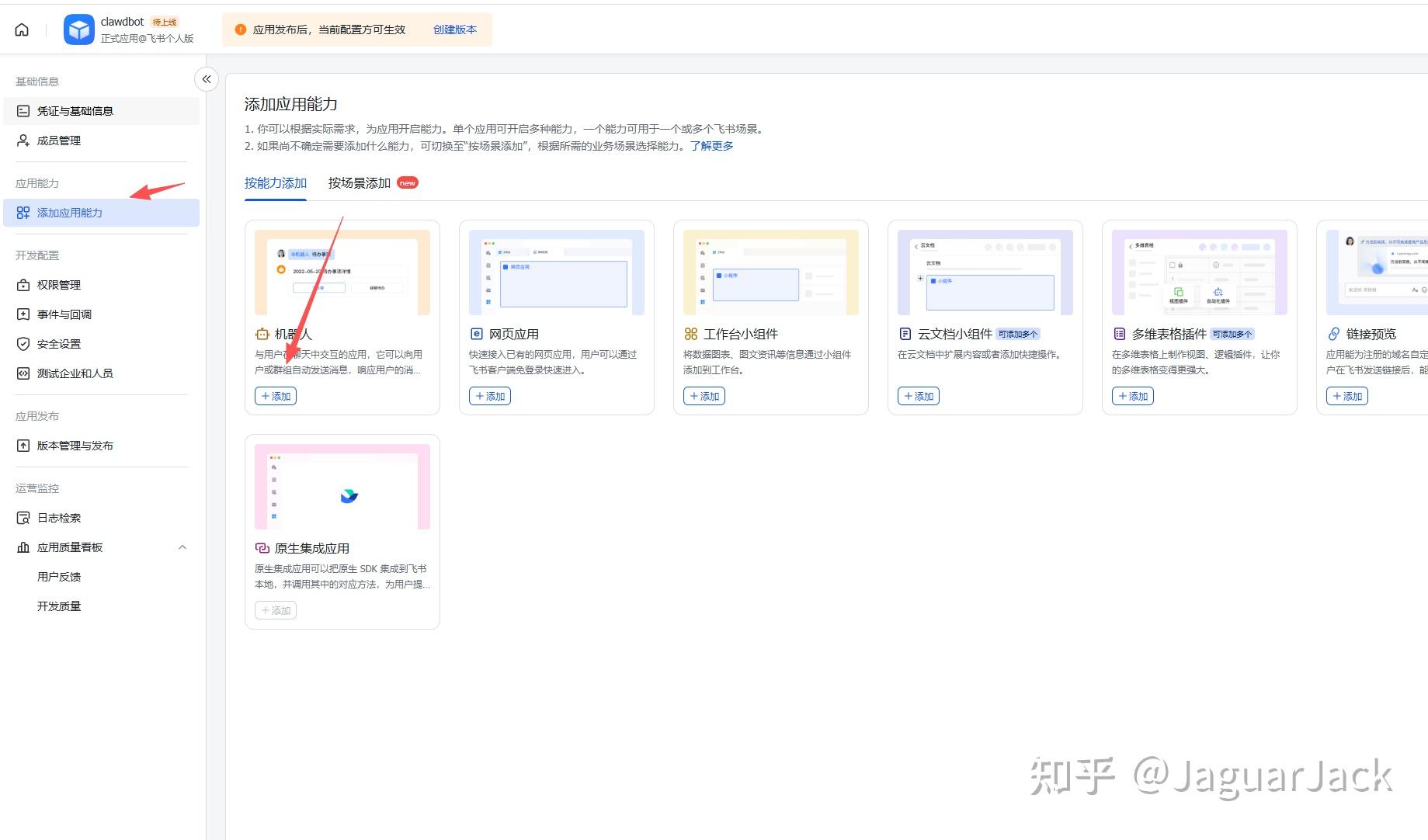Add the 多维表格插件 capability

[x=1133, y=396]
